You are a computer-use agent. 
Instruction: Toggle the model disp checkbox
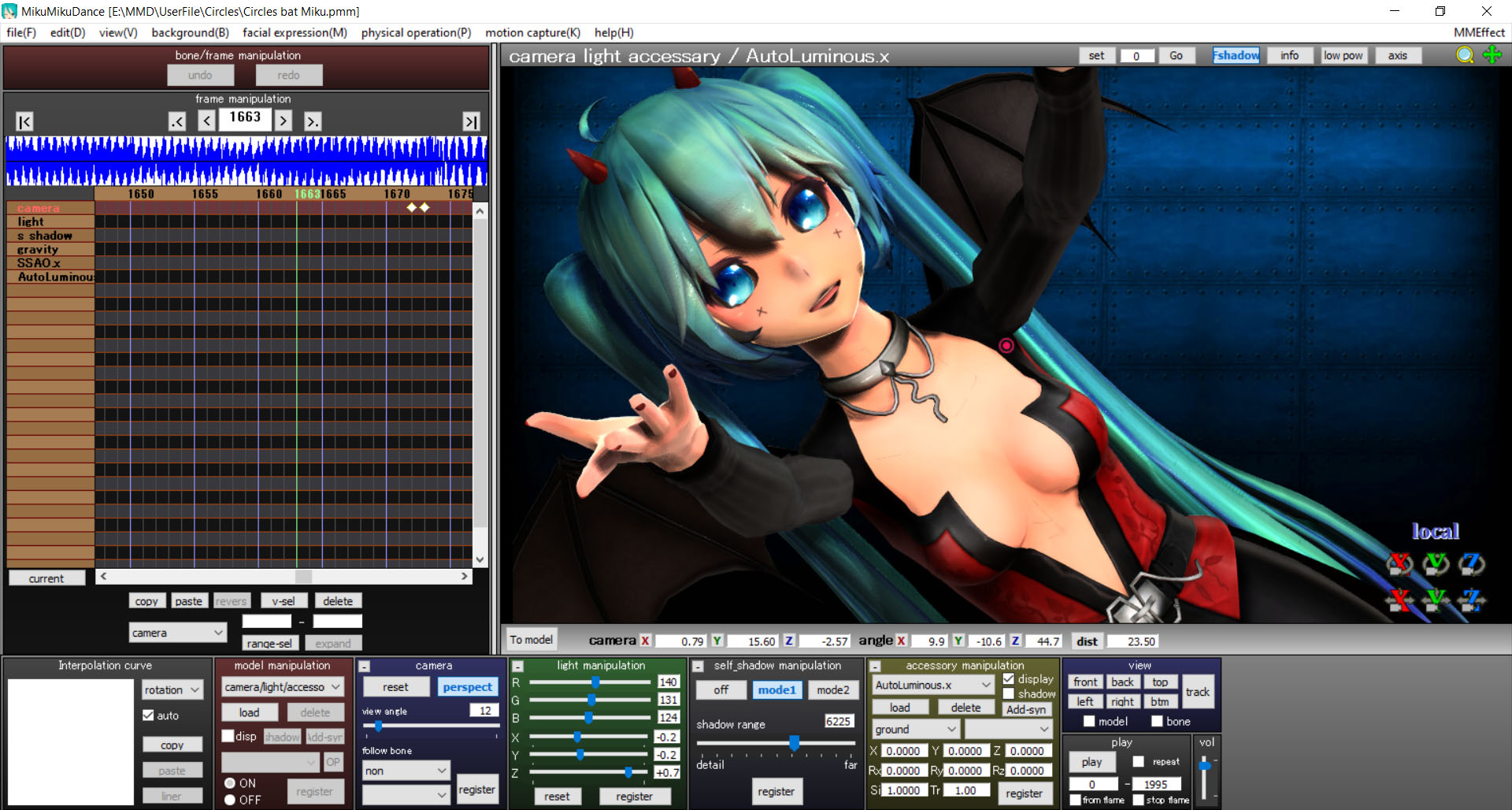[x=228, y=736]
